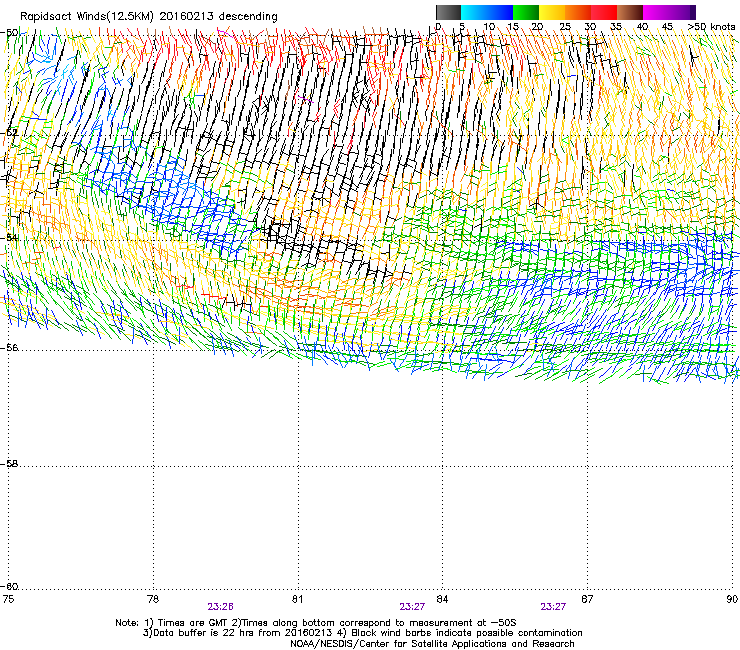Click the 'Rapidscat Winds(12.5KM)' title text

[88, 17]
